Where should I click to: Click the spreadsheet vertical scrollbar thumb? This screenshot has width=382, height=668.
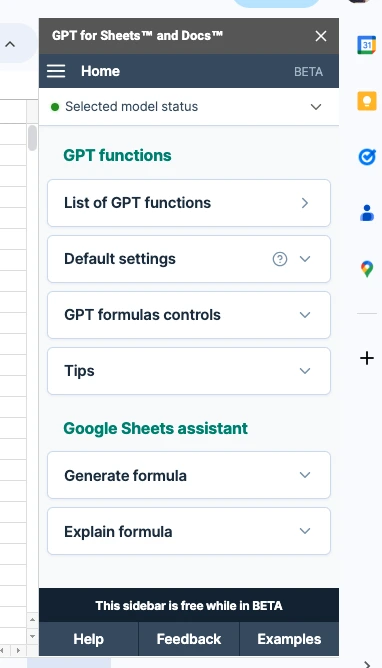32,138
